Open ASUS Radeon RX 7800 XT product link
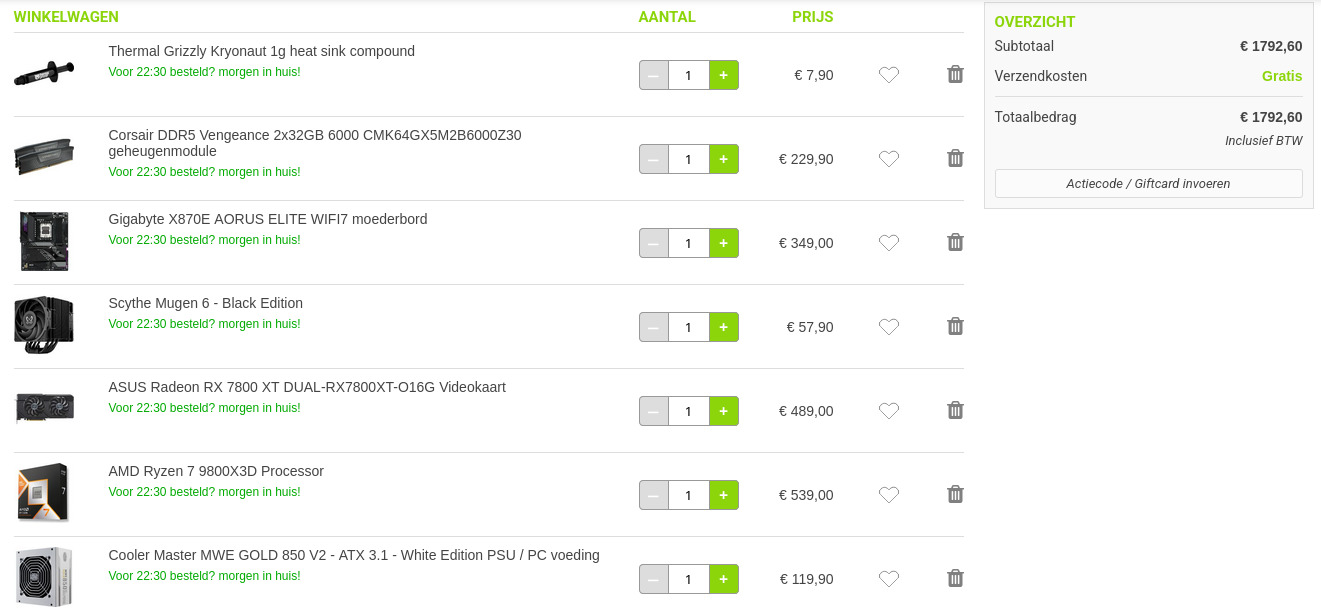Viewport: 1321px width, 615px height. [307, 387]
